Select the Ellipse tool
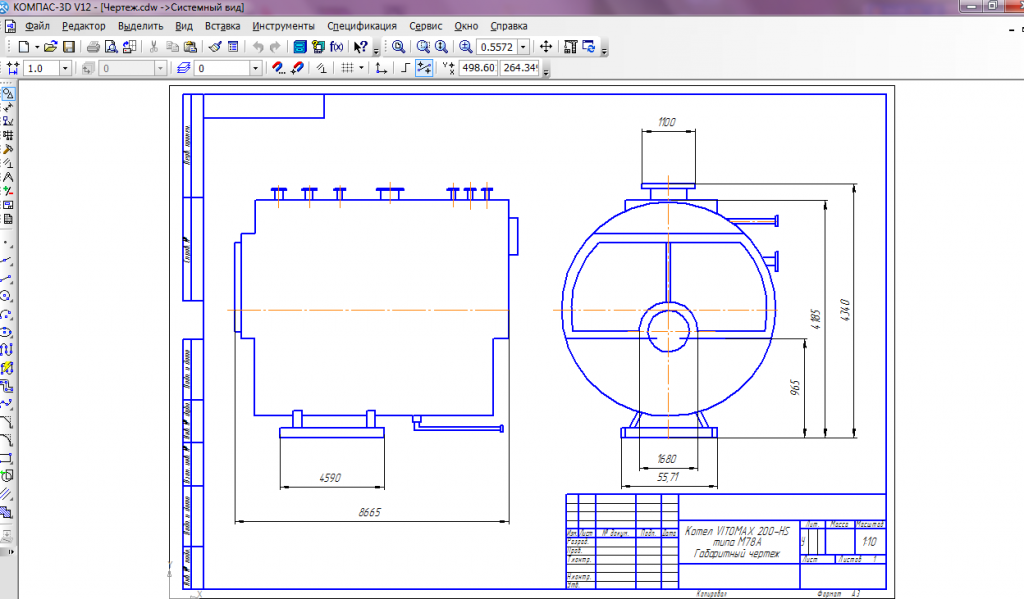 click(x=7, y=332)
